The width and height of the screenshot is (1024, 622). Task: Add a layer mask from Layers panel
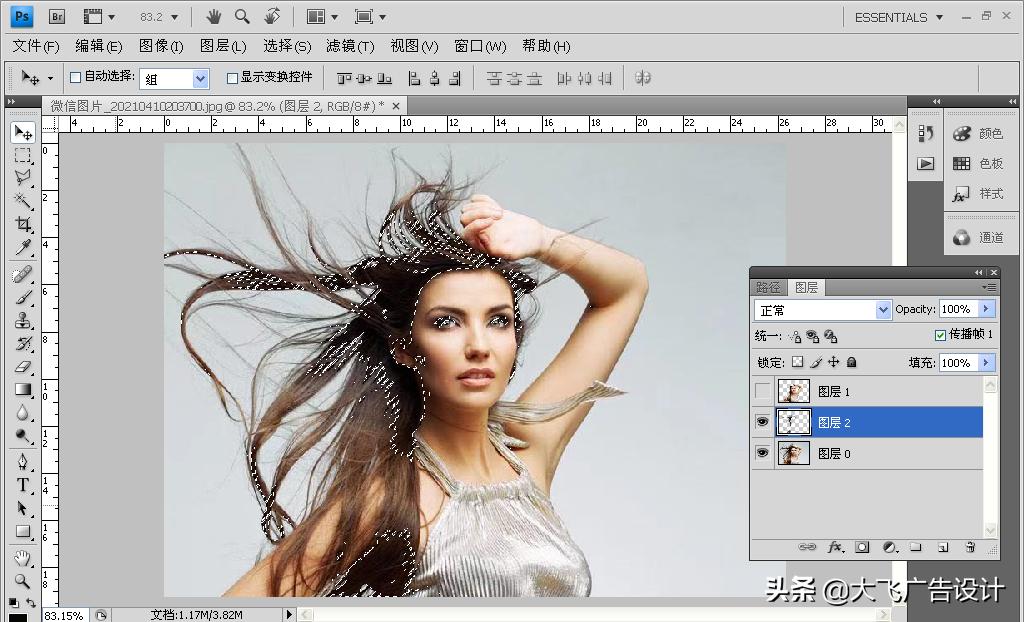click(861, 547)
